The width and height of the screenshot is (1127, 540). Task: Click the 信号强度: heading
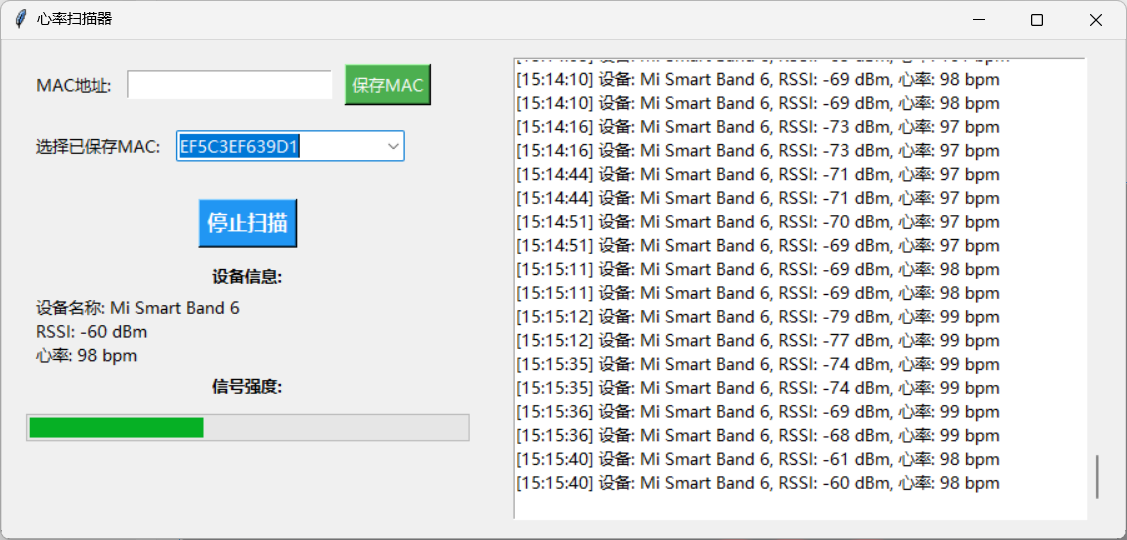tap(247, 388)
